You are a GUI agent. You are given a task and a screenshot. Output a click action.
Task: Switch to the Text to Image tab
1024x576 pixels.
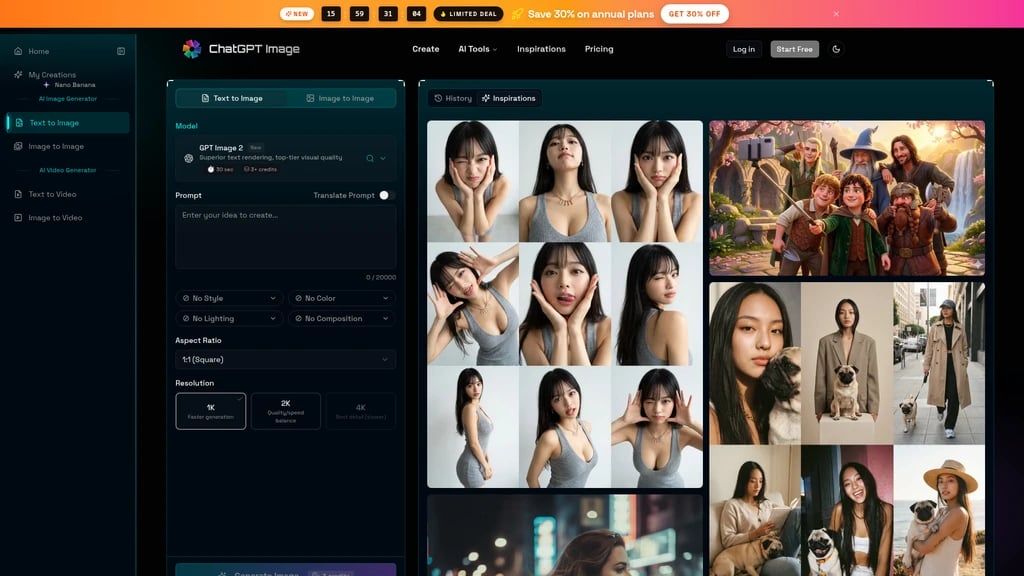[231, 98]
